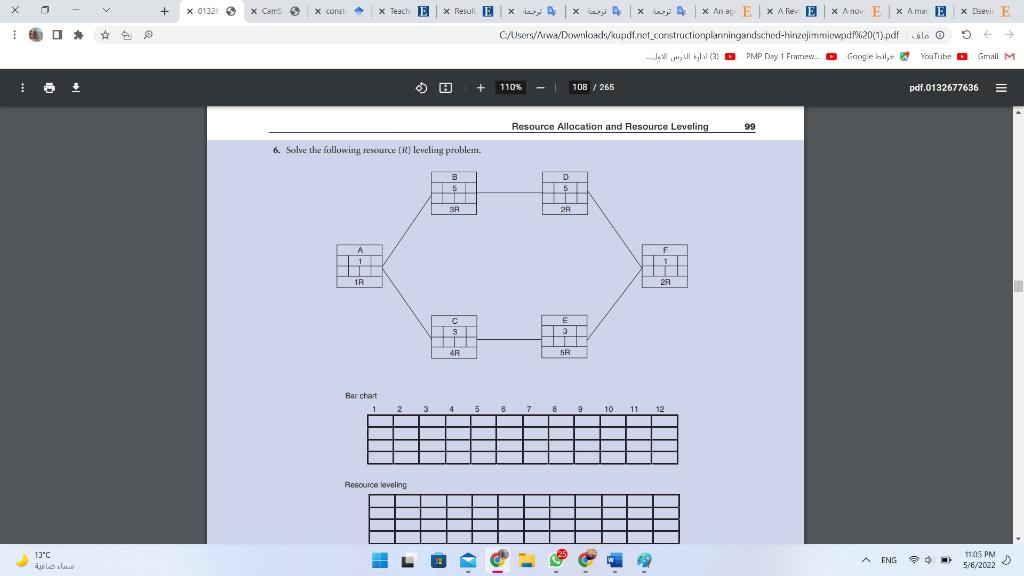
Task: Open the Arabic lesson YouTube bookmark
Action: pyautogui.click(x=690, y=56)
